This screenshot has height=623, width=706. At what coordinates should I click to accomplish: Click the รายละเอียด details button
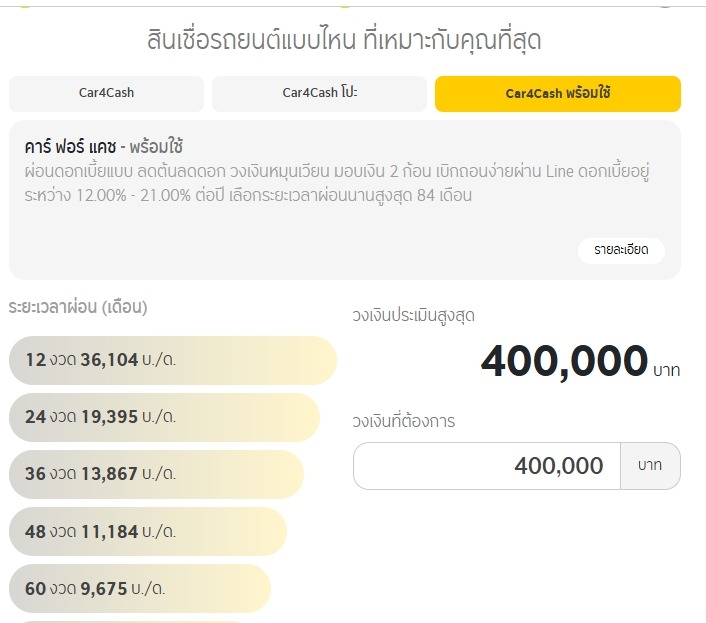tap(621, 250)
